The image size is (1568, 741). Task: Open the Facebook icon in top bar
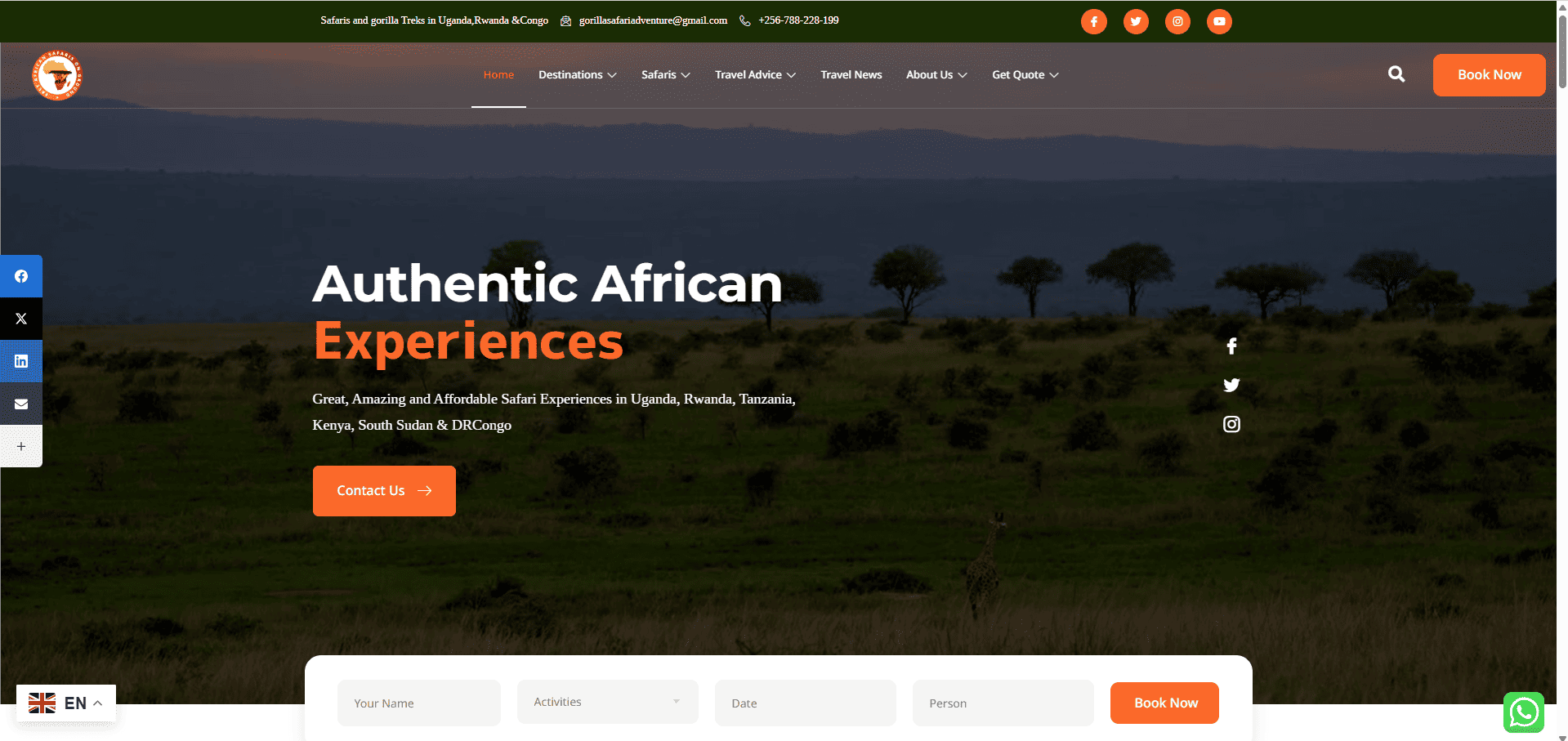coord(1093,21)
